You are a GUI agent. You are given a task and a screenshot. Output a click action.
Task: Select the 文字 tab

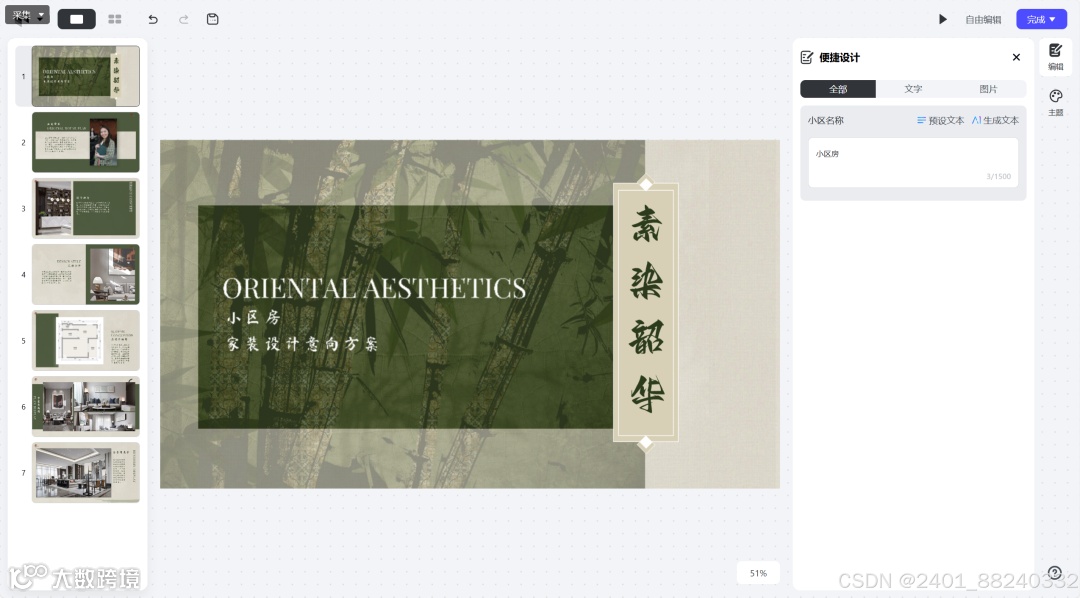coord(913,89)
